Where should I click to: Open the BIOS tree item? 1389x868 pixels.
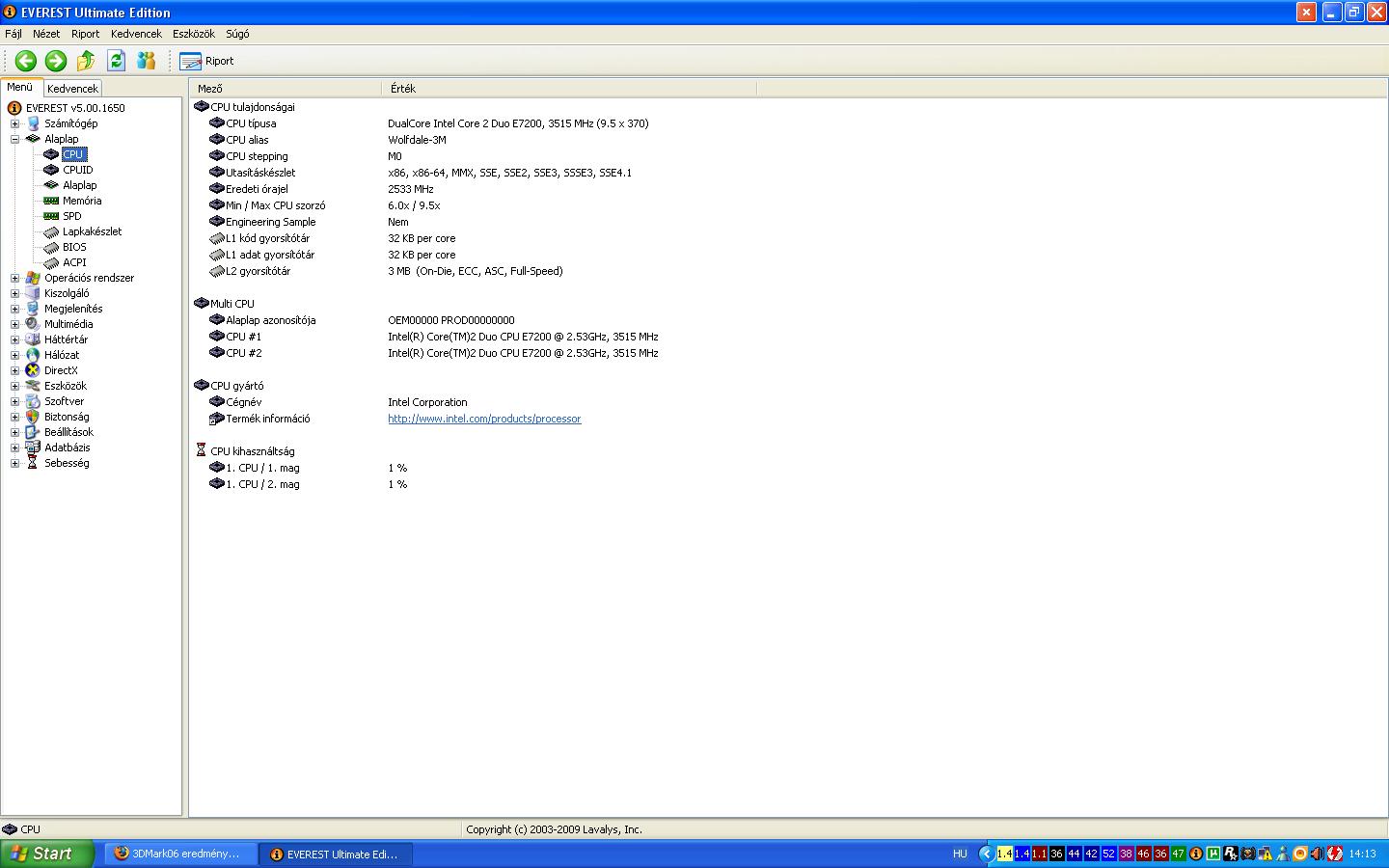tap(74, 247)
